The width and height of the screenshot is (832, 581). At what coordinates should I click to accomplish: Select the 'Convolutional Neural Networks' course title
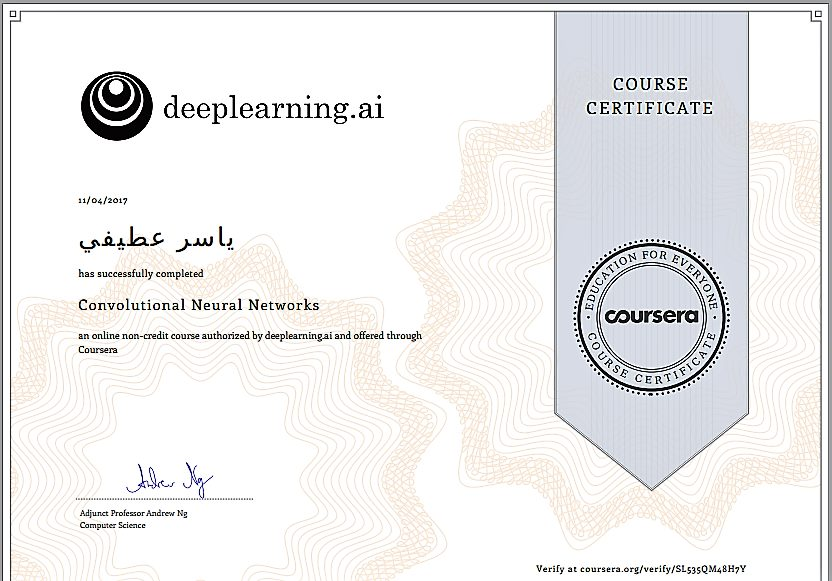(199, 305)
